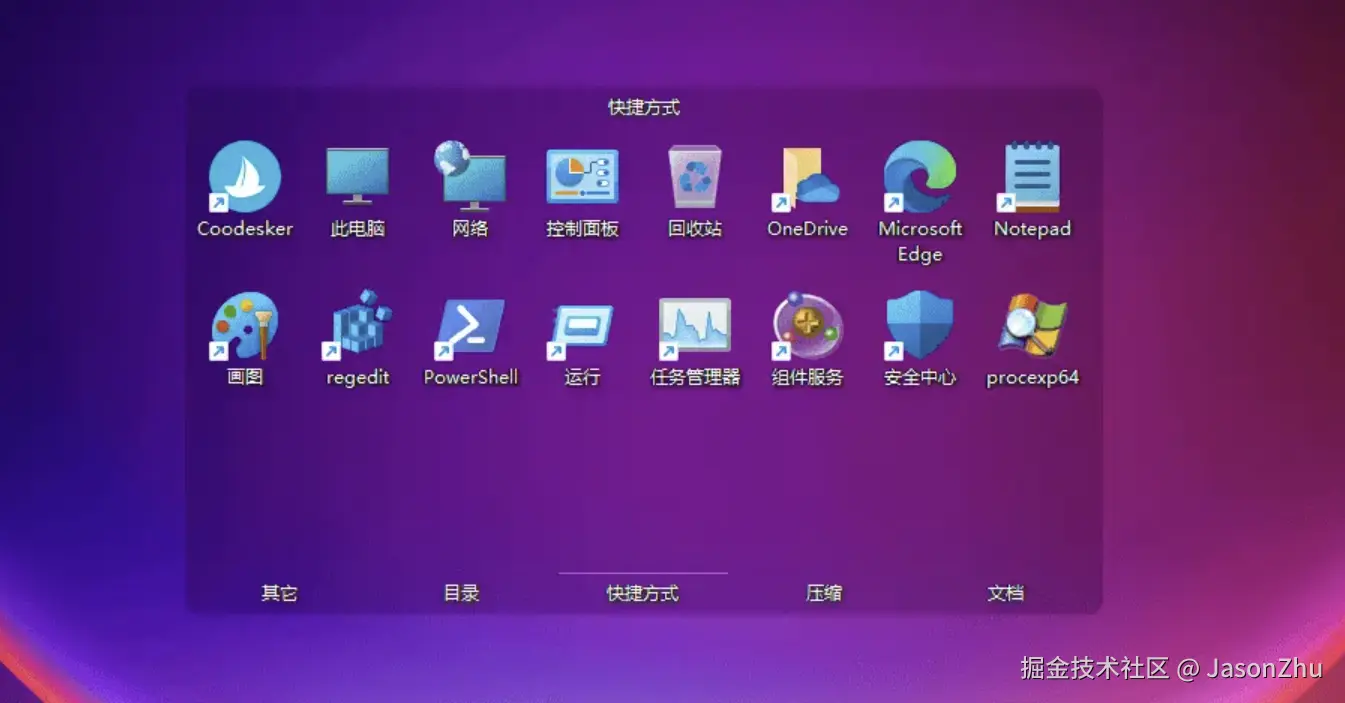
Task: Select the 快捷方式 tab at bottom
Action: [x=643, y=593]
